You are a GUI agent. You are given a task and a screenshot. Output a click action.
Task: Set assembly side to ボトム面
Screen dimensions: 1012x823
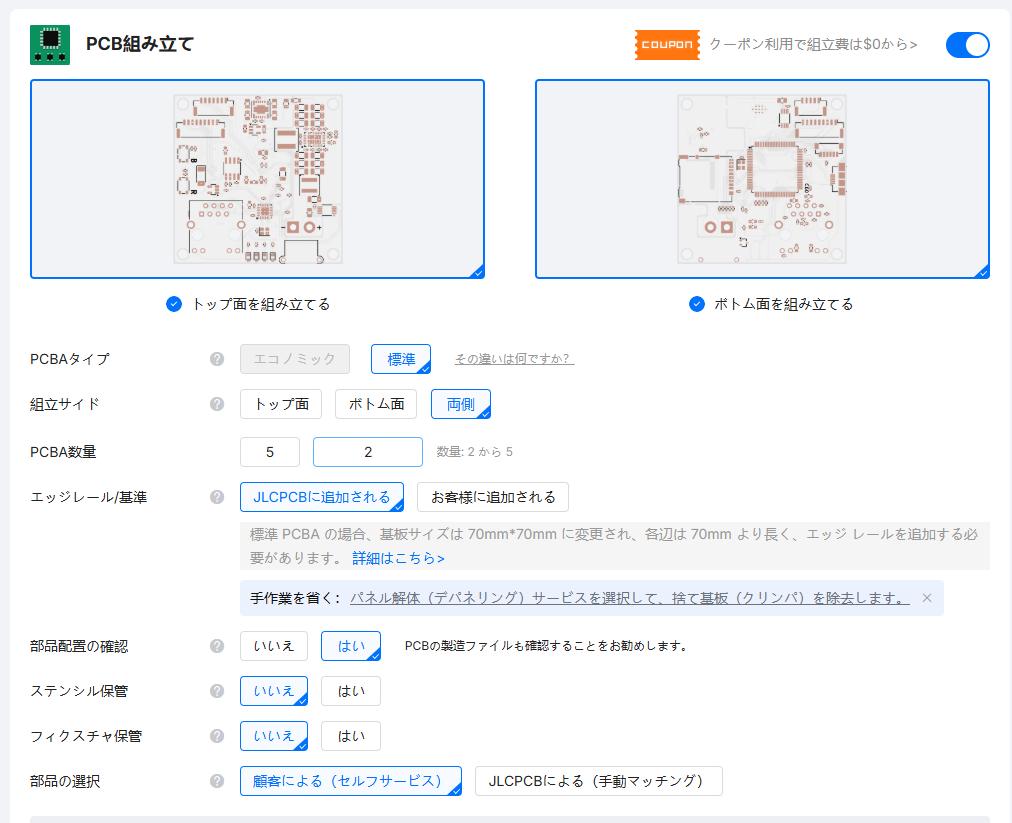pyautogui.click(x=376, y=404)
